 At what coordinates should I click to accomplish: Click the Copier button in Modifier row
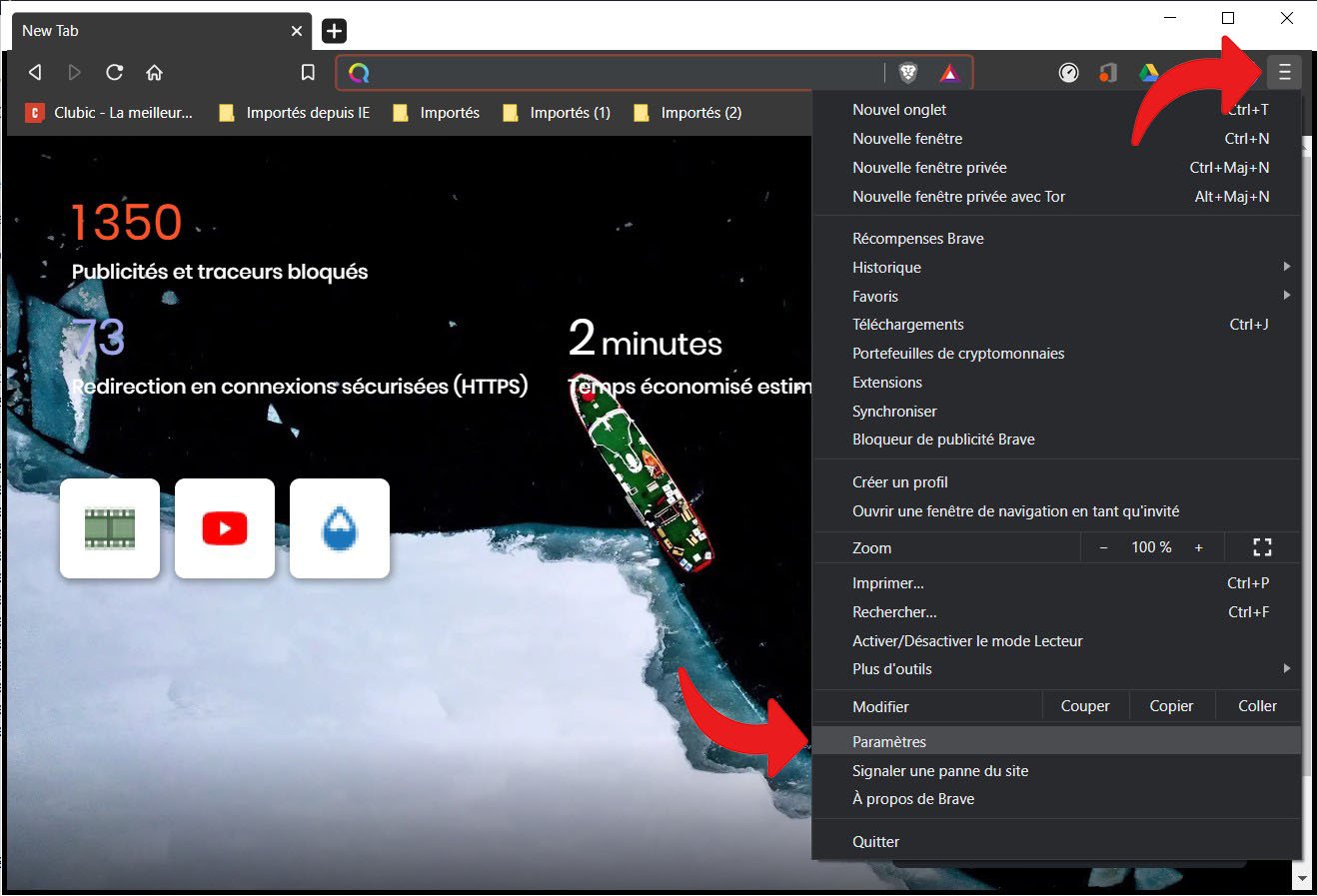1171,706
